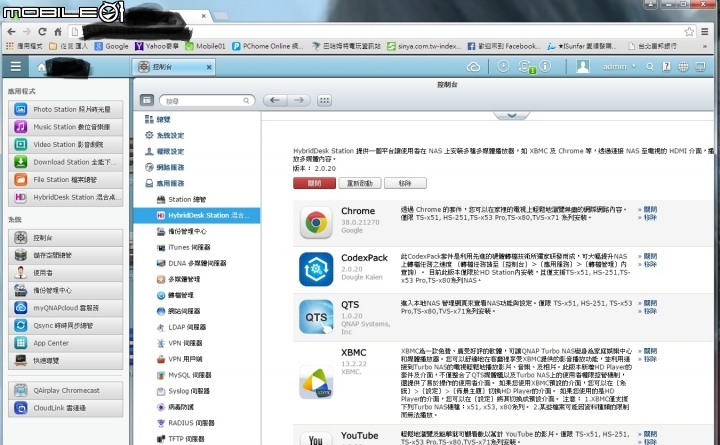
Task: Click the cloud icon in QTS top bar
Action: click(473, 67)
